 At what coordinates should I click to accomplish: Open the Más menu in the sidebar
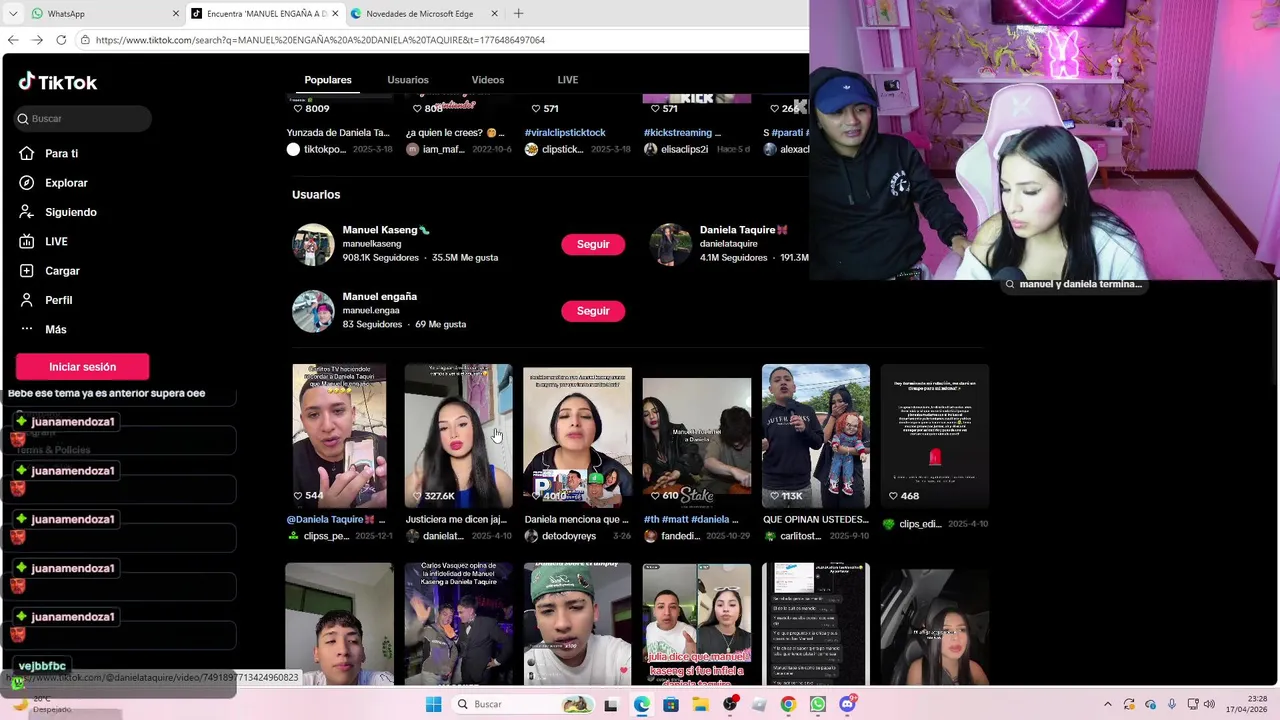pyautogui.click(x=55, y=329)
